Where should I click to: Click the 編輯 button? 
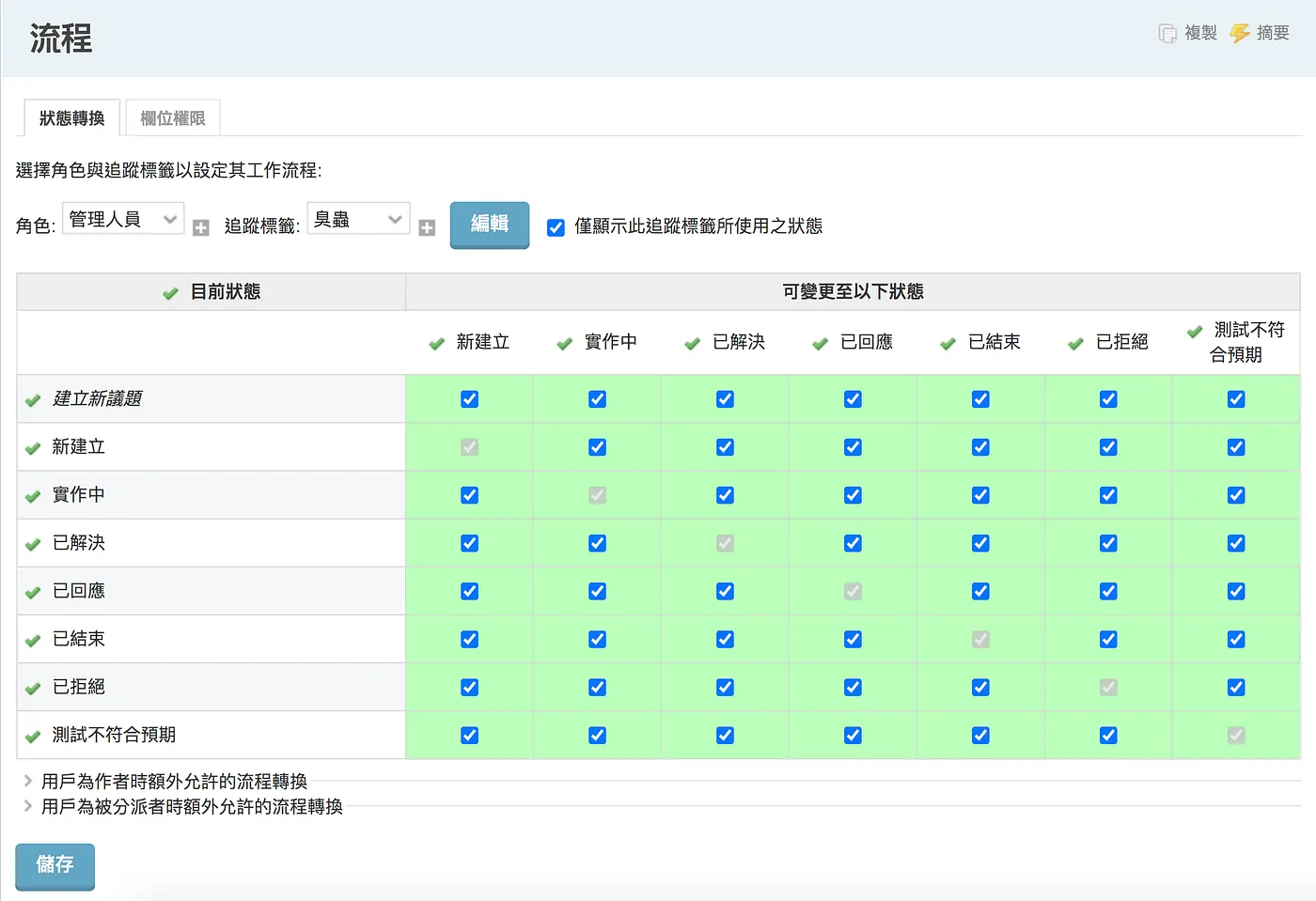tap(490, 225)
